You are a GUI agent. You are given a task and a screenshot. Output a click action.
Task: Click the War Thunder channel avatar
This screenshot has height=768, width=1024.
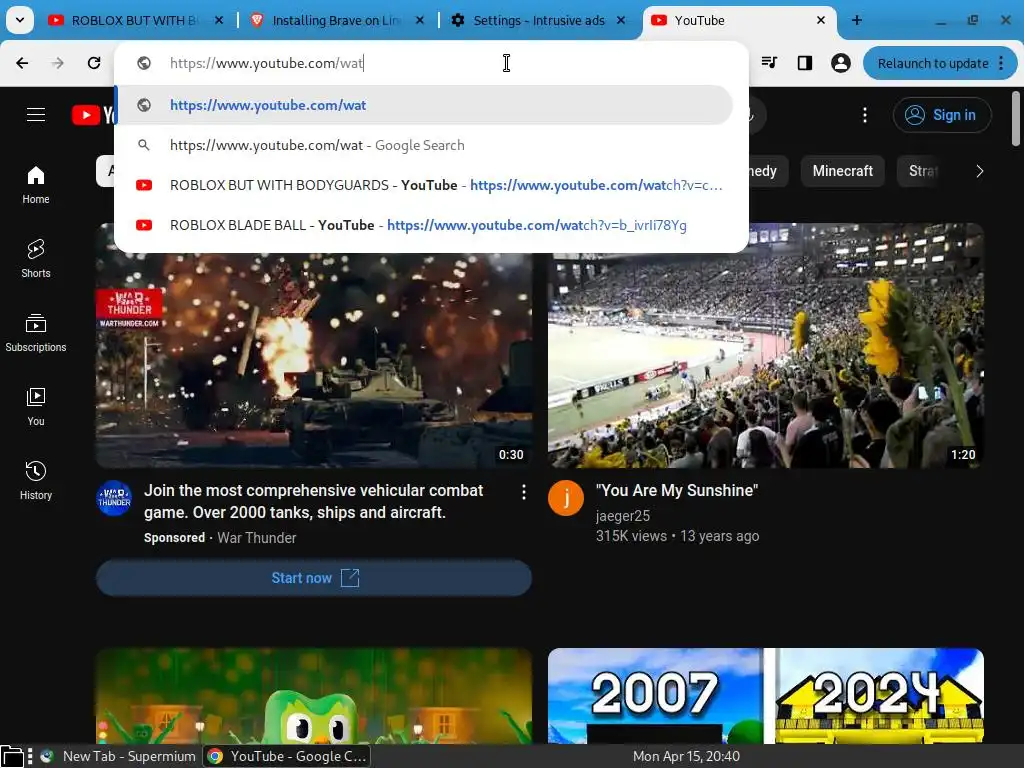(114, 498)
